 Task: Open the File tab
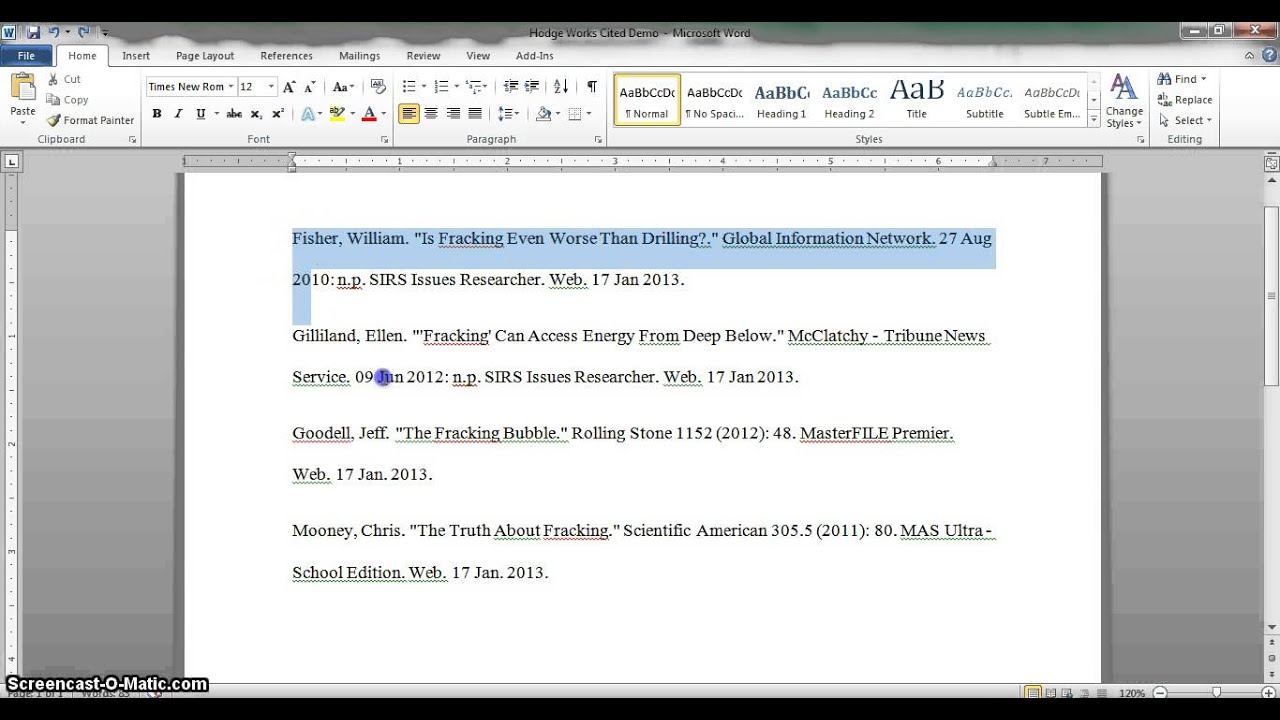(26, 56)
